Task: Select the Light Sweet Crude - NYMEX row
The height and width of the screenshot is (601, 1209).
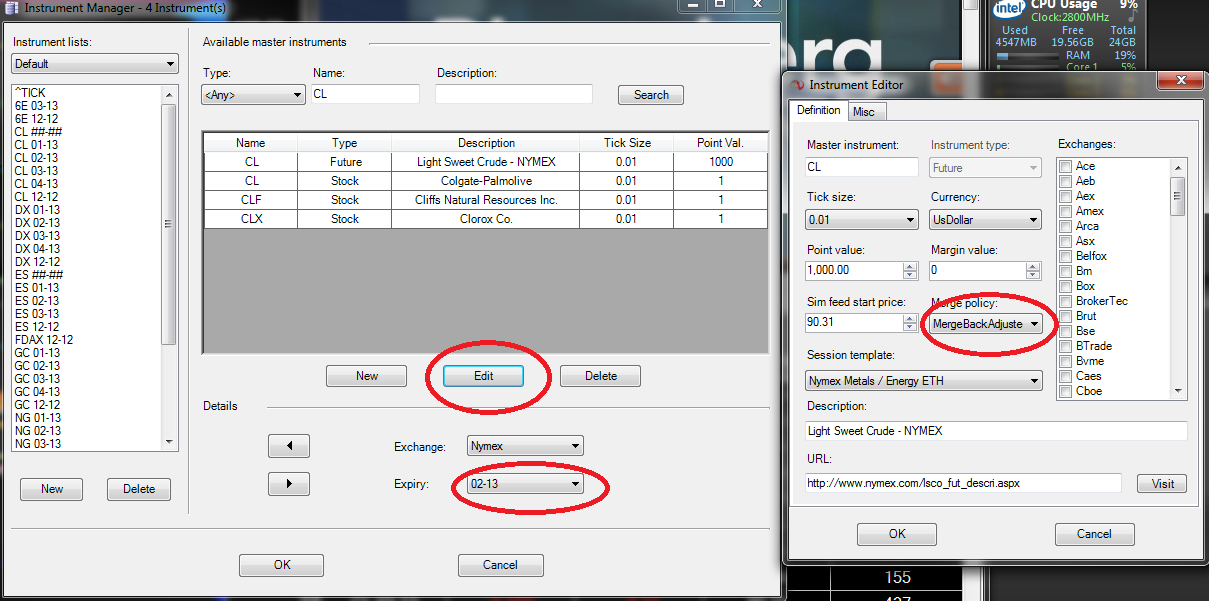Action: coord(486,162)
